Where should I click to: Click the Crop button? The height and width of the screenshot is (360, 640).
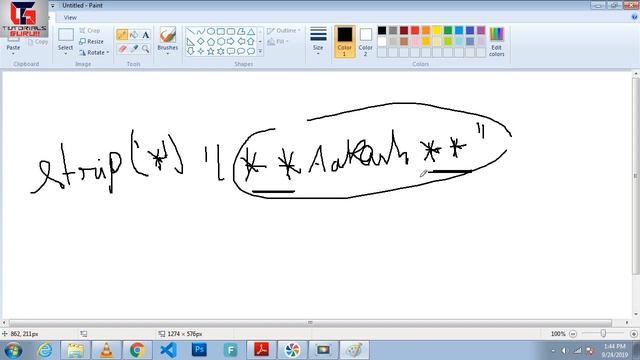[90, 31]
